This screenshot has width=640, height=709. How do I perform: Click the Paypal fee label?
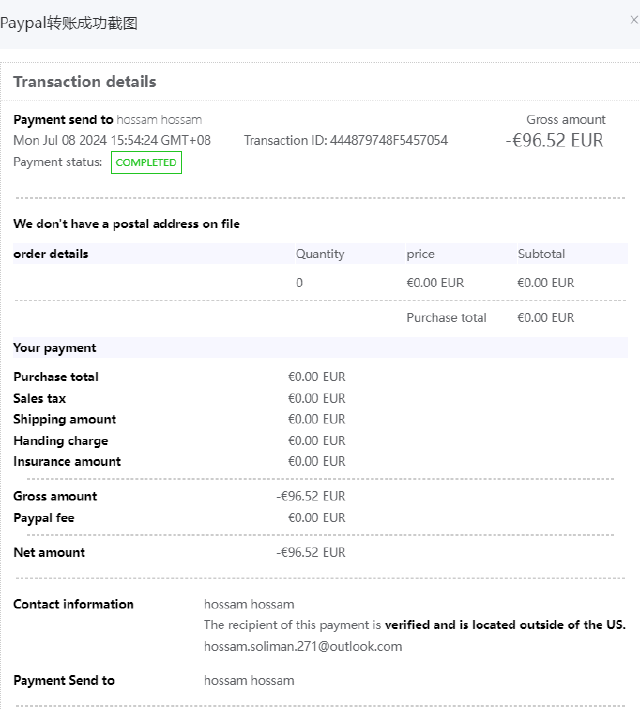44,518
